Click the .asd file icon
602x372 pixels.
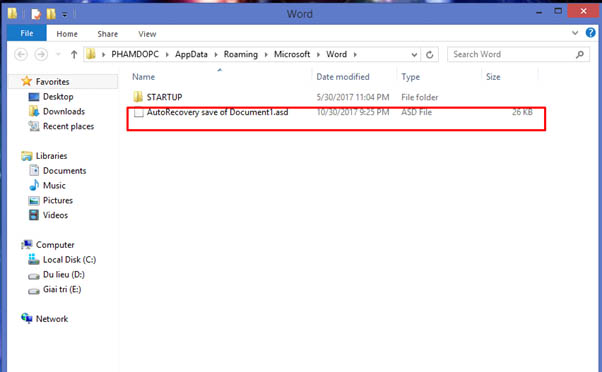(x=139, y=113)
